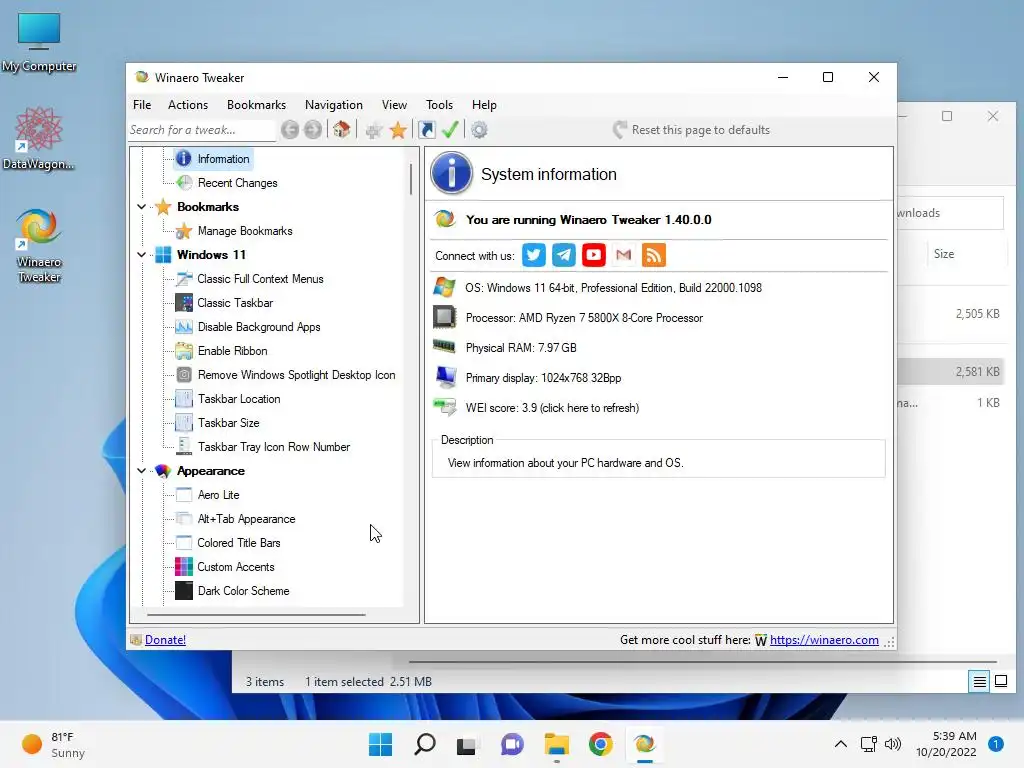This screenshot has height=768, width=1024.
Task: Open settings gear icon in toolbar
Action: coord(479,130)
